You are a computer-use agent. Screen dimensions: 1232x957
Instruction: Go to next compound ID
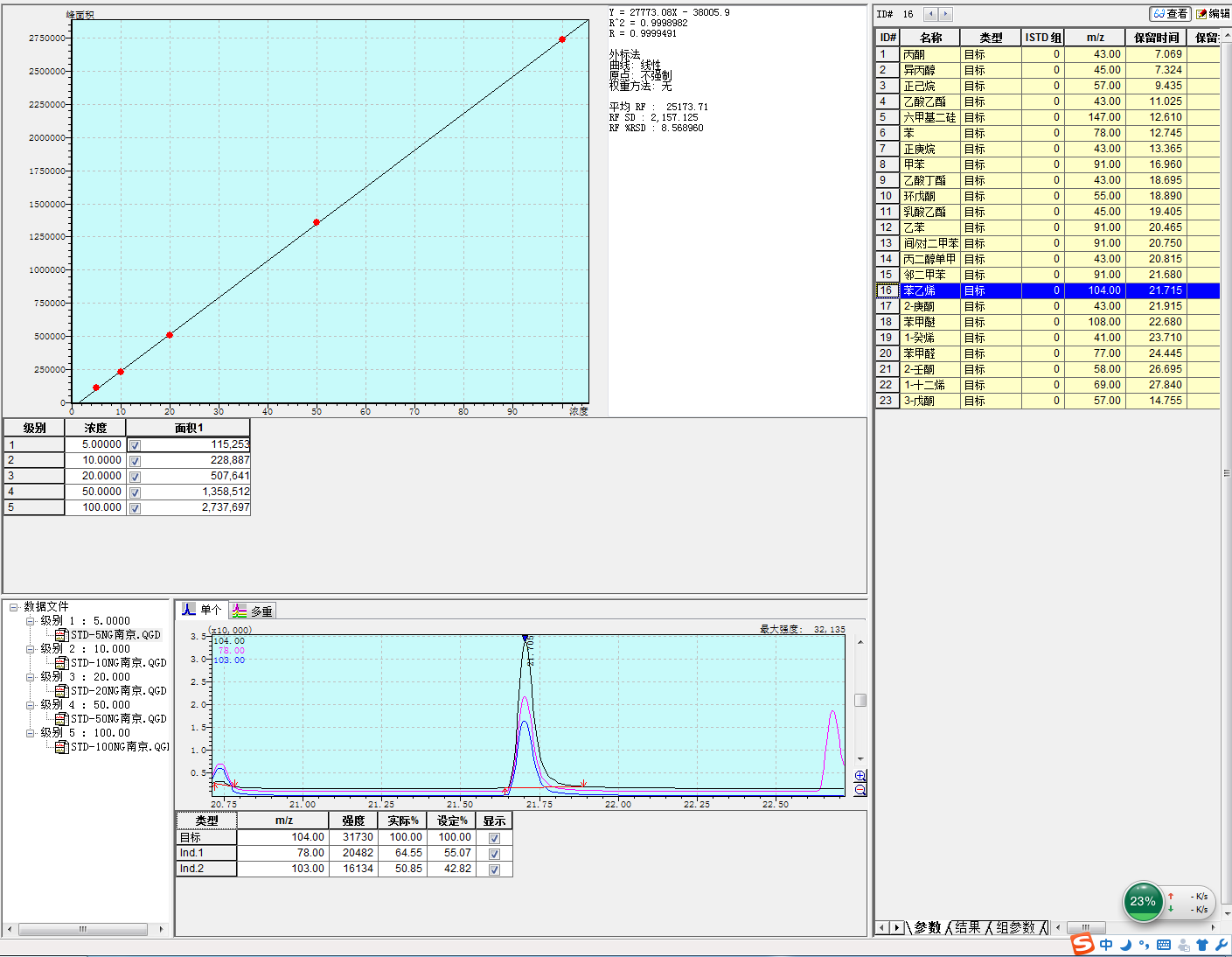coord(945,14)
